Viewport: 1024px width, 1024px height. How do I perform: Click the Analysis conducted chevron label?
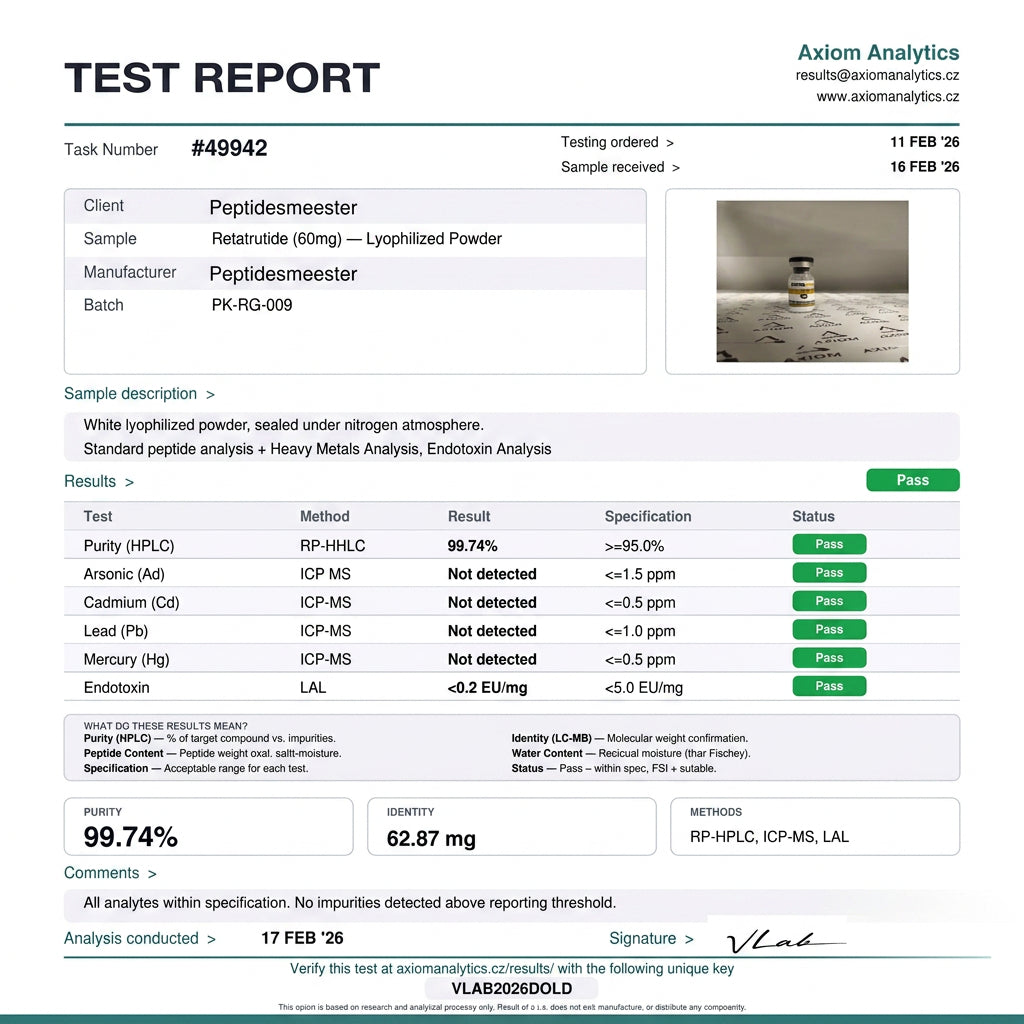point(140,938)
